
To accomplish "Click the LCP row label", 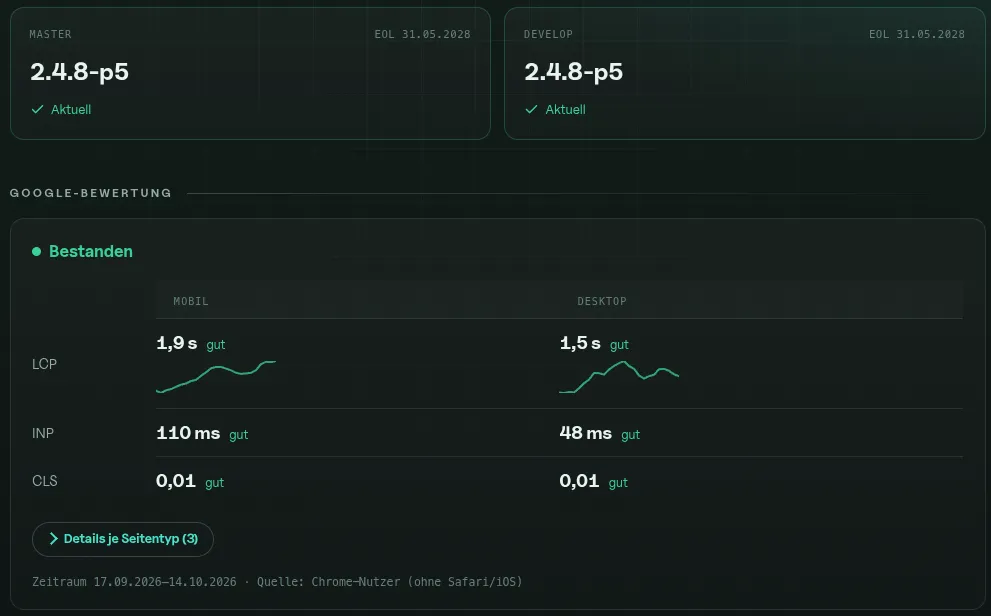I will tap(44, 364).
